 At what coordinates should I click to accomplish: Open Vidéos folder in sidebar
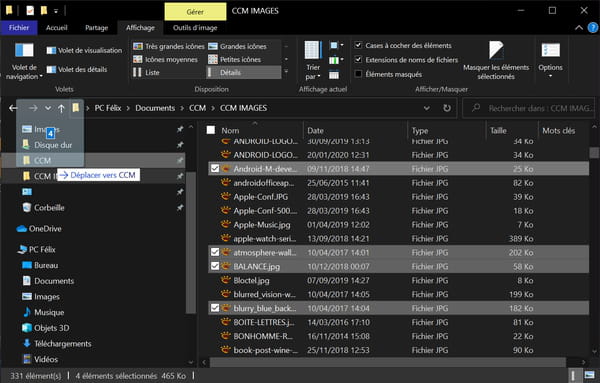40,359
